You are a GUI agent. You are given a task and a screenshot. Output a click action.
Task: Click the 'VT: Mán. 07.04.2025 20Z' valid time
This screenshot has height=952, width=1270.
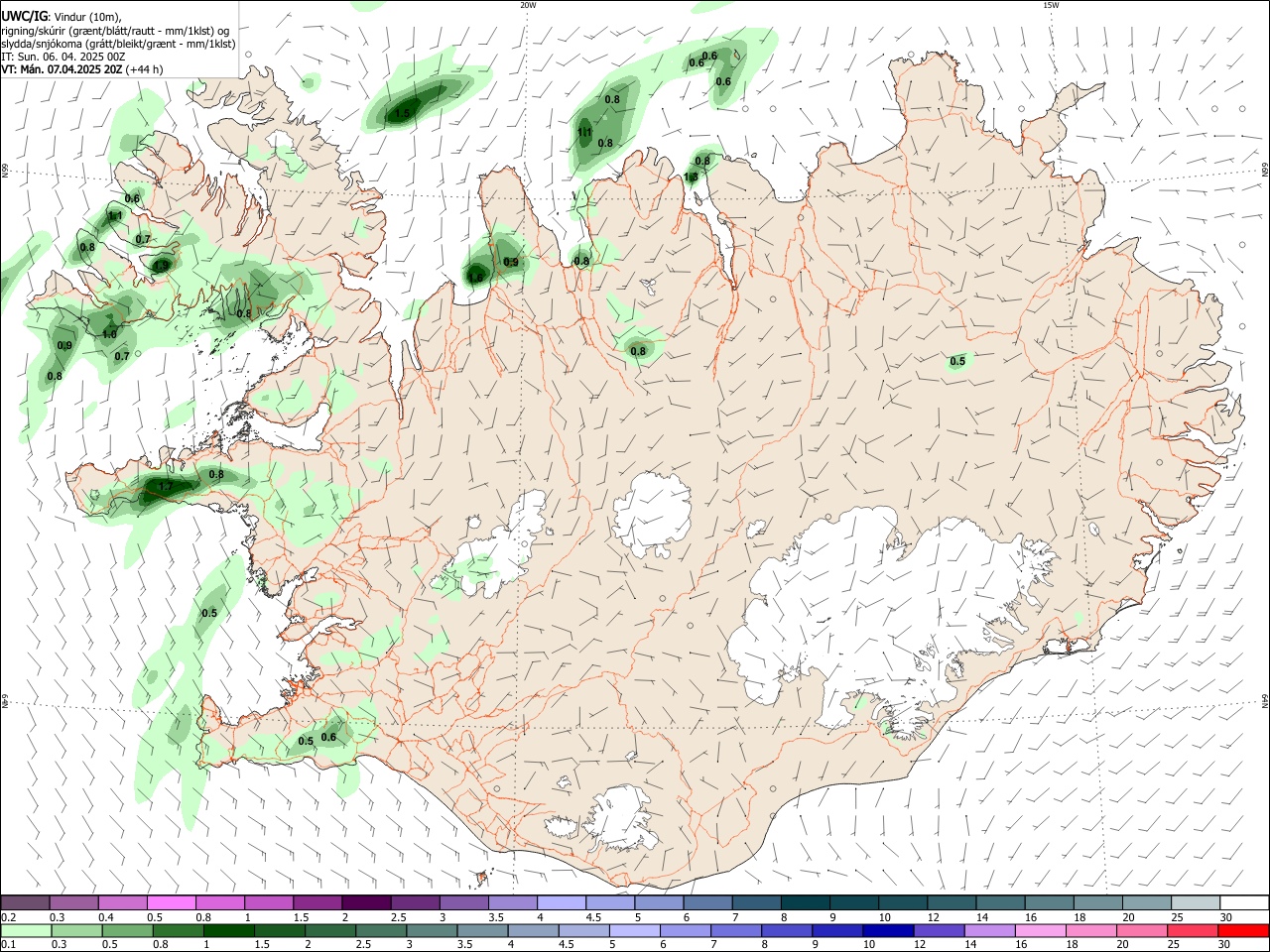pyautogui.click(x=62, y=69)
